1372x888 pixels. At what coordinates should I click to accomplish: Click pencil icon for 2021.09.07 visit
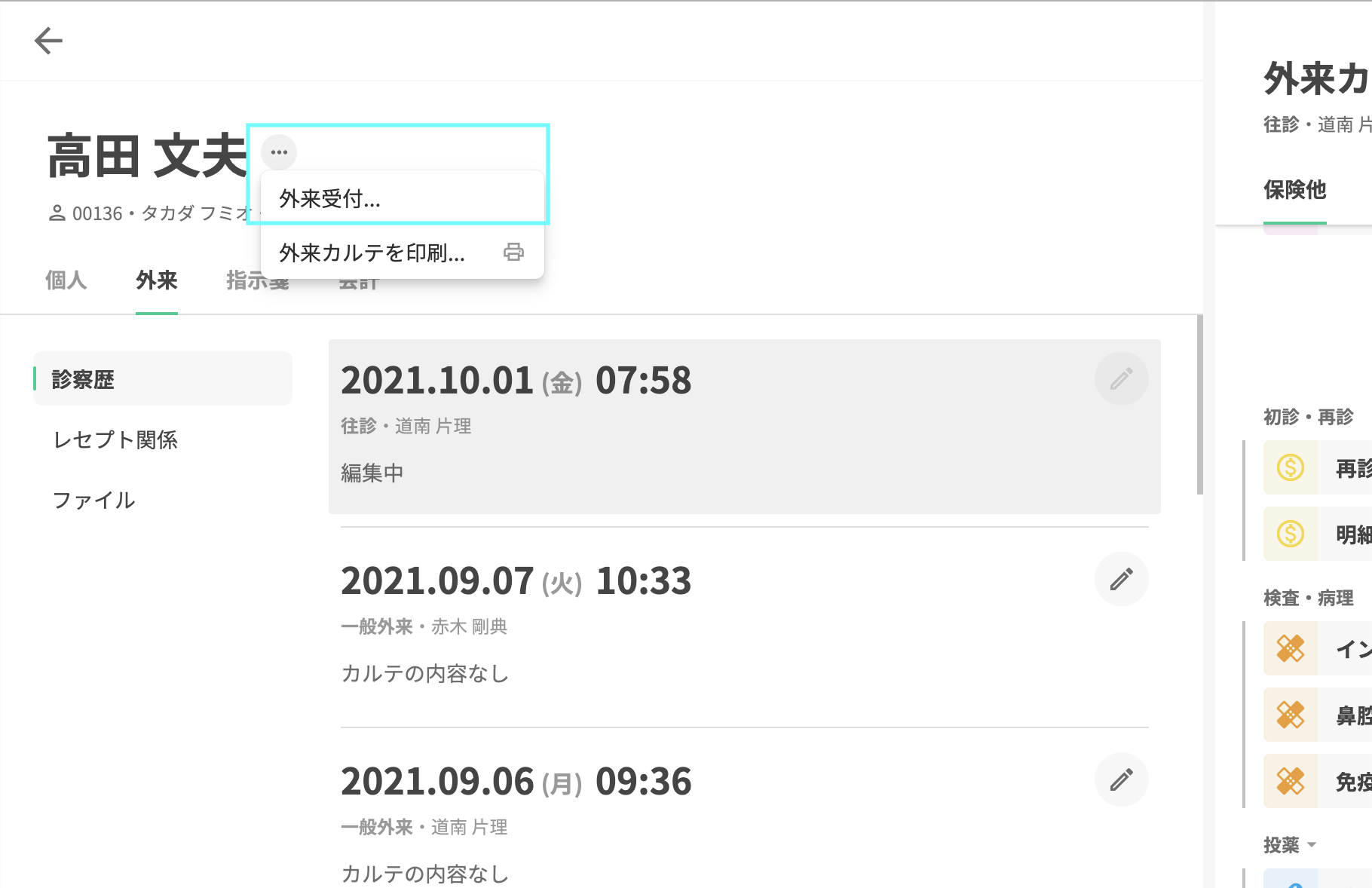tap(1121, 579)
